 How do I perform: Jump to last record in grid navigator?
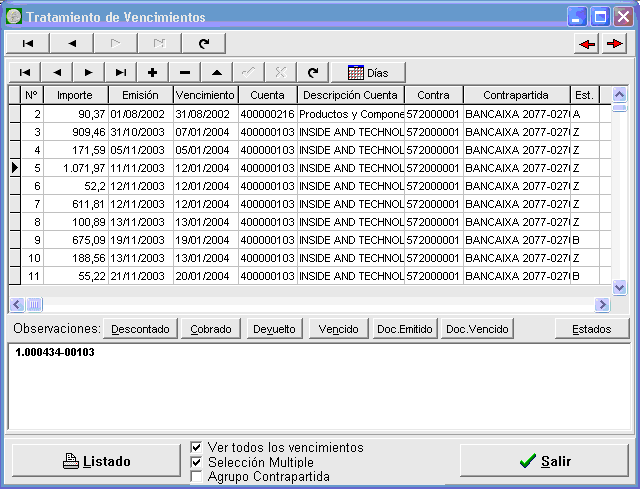(x=120, y=72)
